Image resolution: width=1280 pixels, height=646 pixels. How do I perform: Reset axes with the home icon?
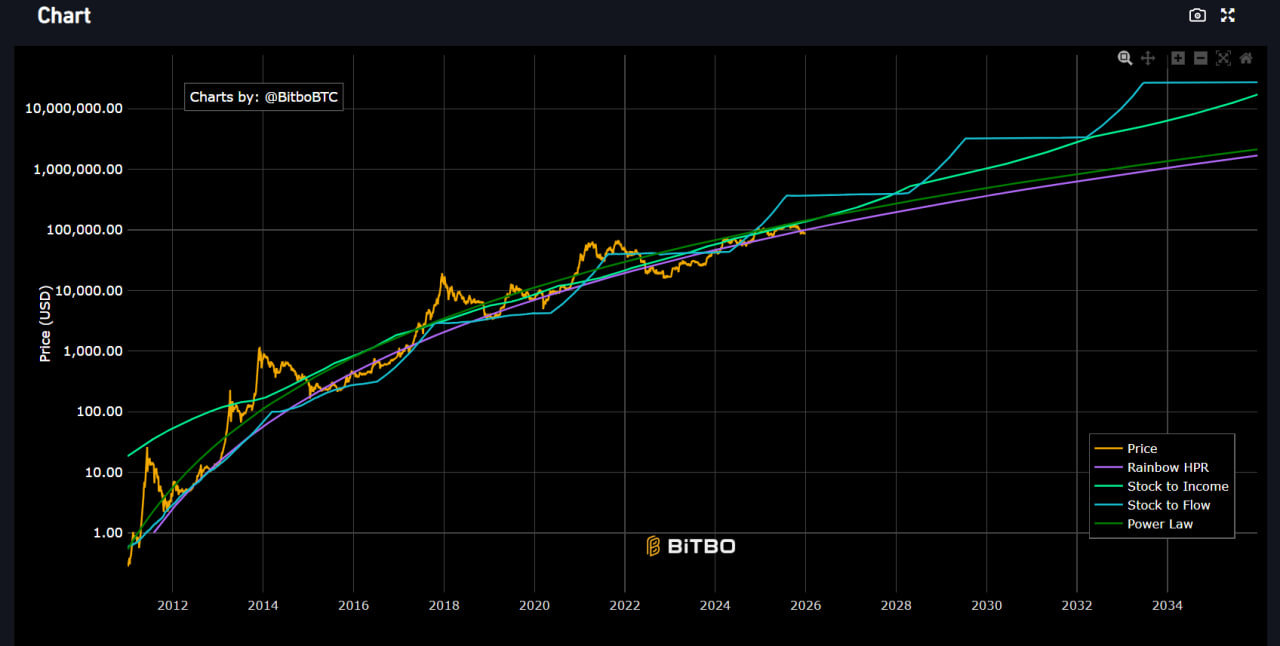coord(1246,58)
